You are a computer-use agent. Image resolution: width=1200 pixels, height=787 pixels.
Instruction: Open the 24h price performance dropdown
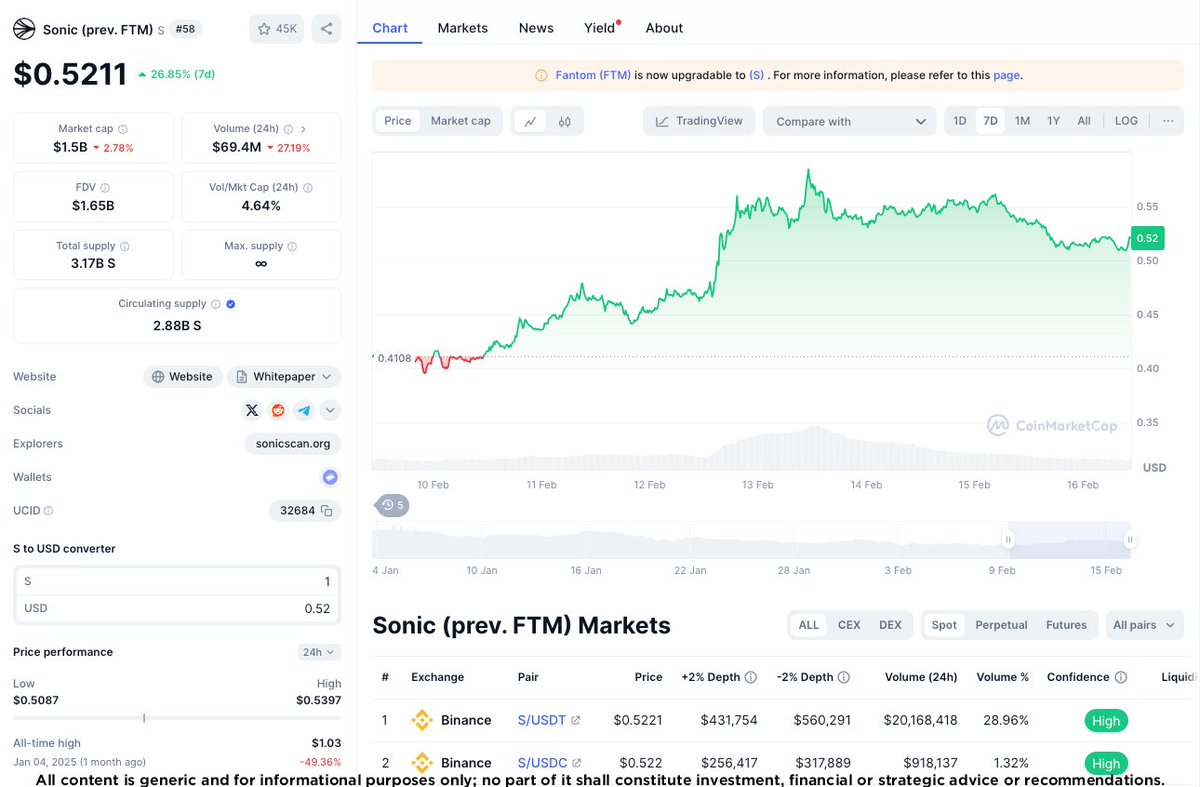click(x=319, y=652)
